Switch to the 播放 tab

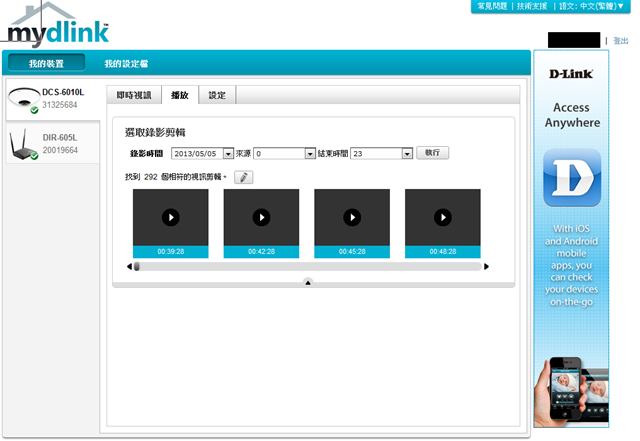pos(180,95)
